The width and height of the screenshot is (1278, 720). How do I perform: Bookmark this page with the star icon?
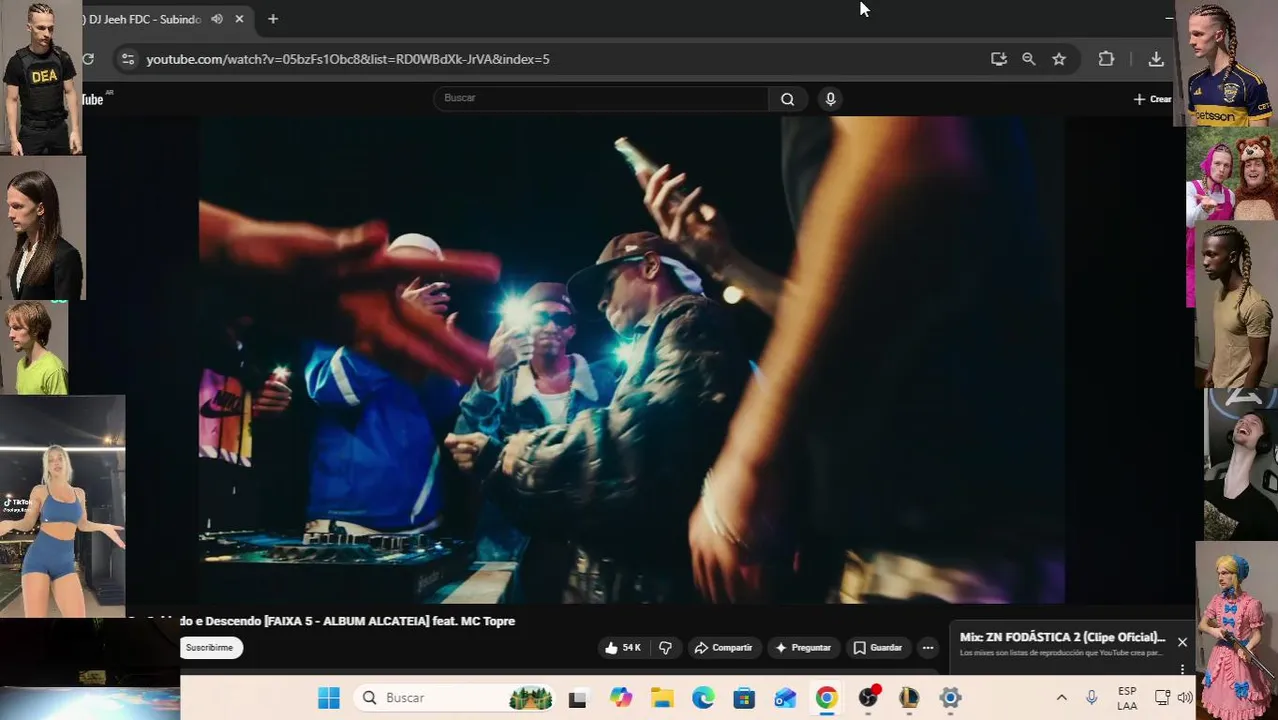[x=1059, y=59]
